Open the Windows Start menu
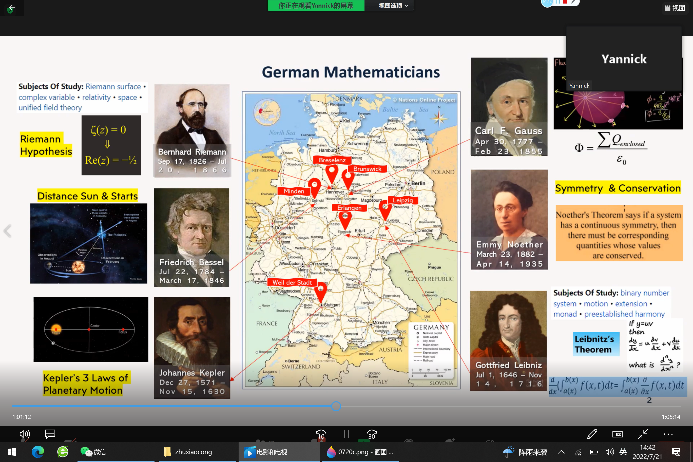Viewport: 693px width, 462px height. click(12, 452)
